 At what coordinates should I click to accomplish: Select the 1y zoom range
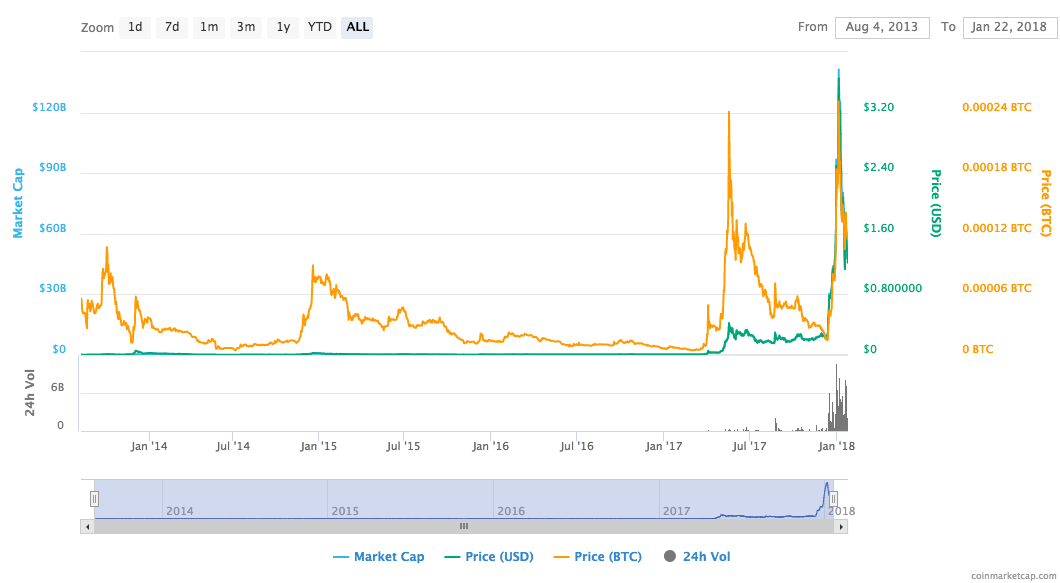pyautogui.click(x=282, y=27)
